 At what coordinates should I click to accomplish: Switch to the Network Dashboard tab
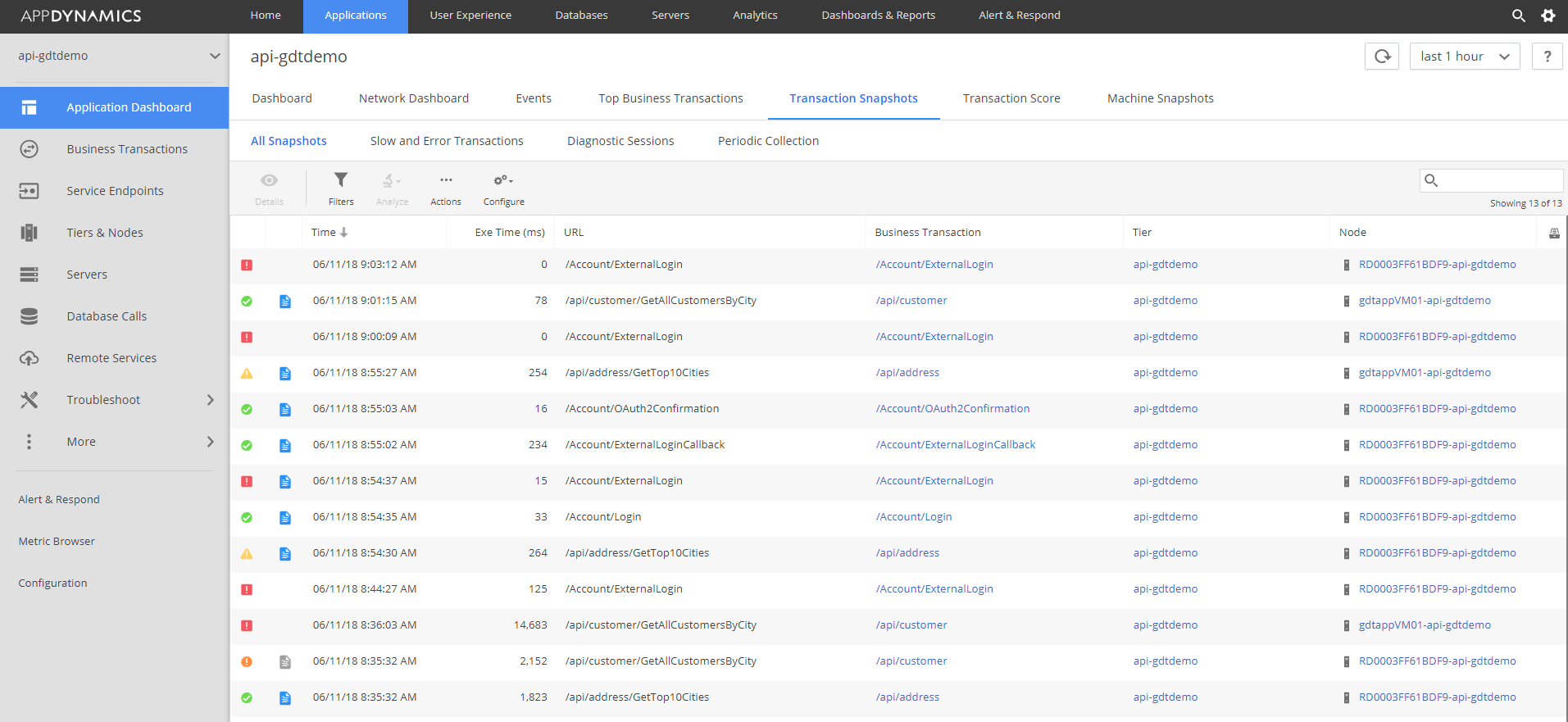tap(414, 98)
